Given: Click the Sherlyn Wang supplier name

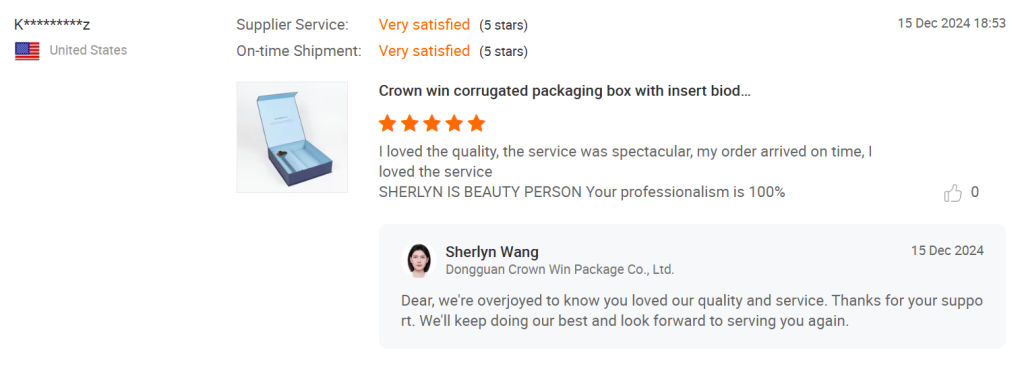Looking at the screenshot, I should 492,252.
